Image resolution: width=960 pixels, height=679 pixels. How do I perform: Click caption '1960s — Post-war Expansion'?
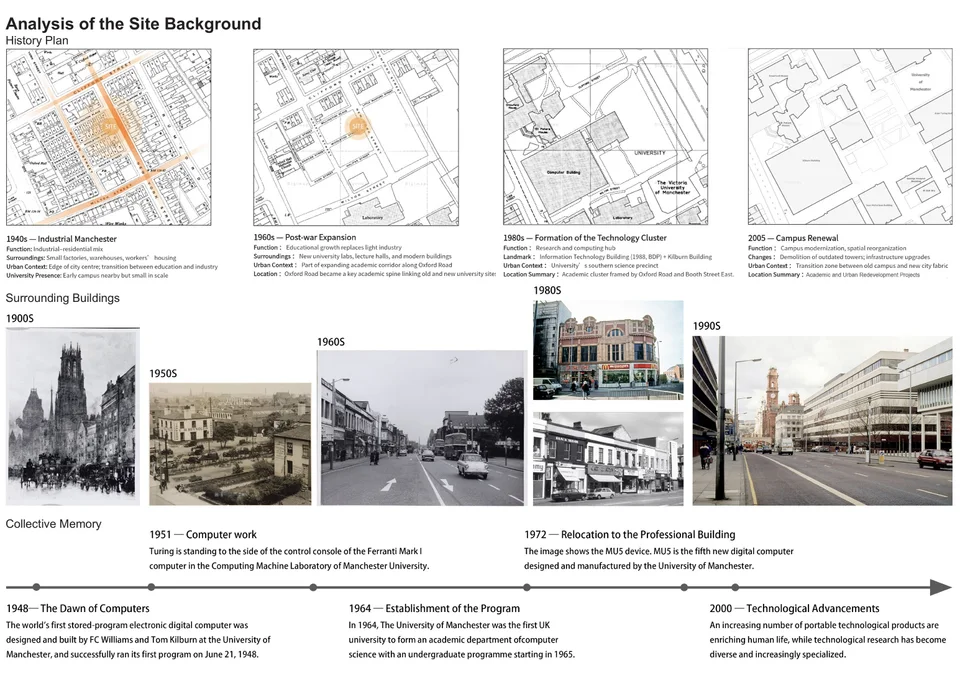tap(305, 237)
